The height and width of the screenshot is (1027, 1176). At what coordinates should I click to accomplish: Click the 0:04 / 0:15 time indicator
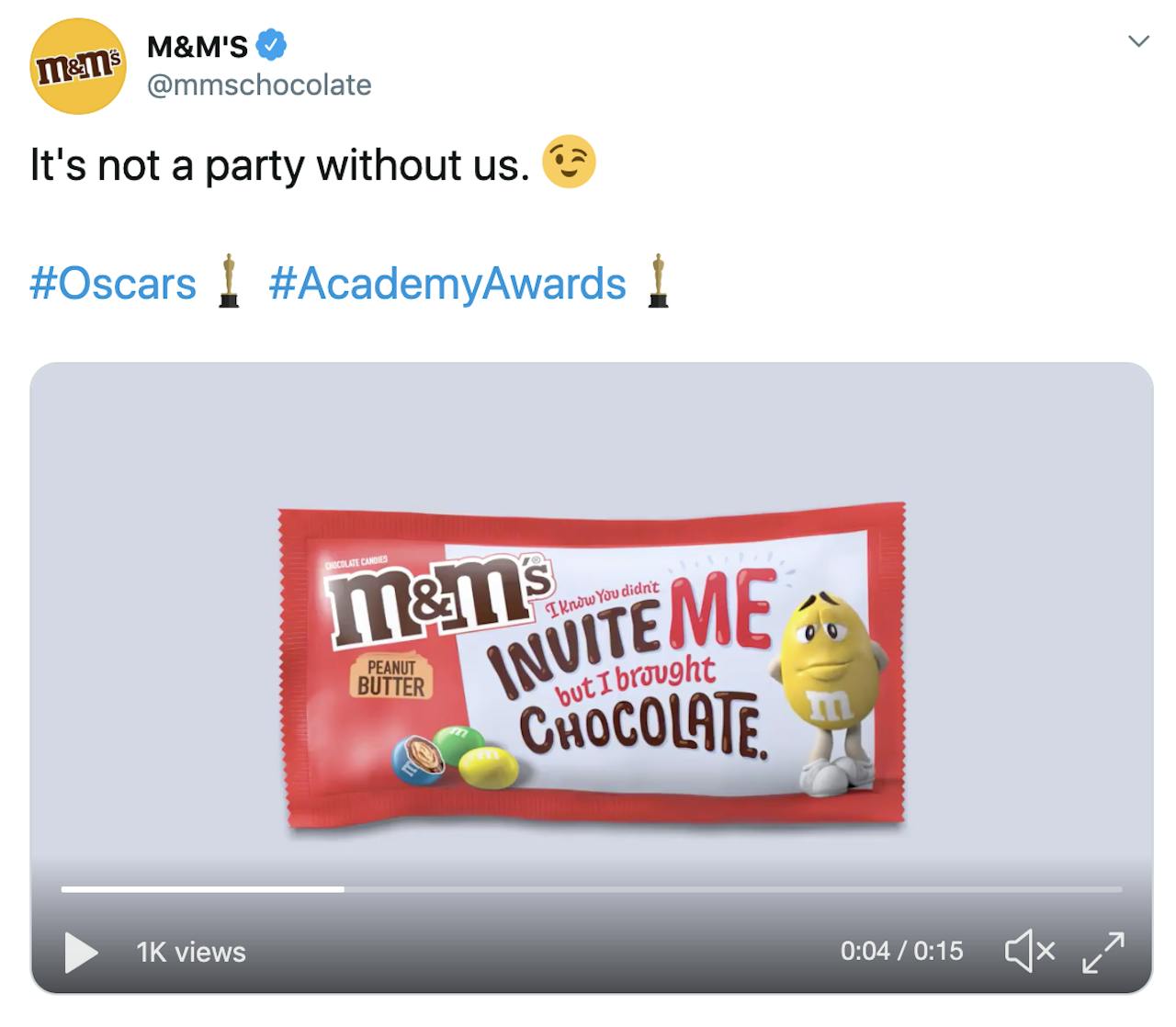[x=901, y=951]
